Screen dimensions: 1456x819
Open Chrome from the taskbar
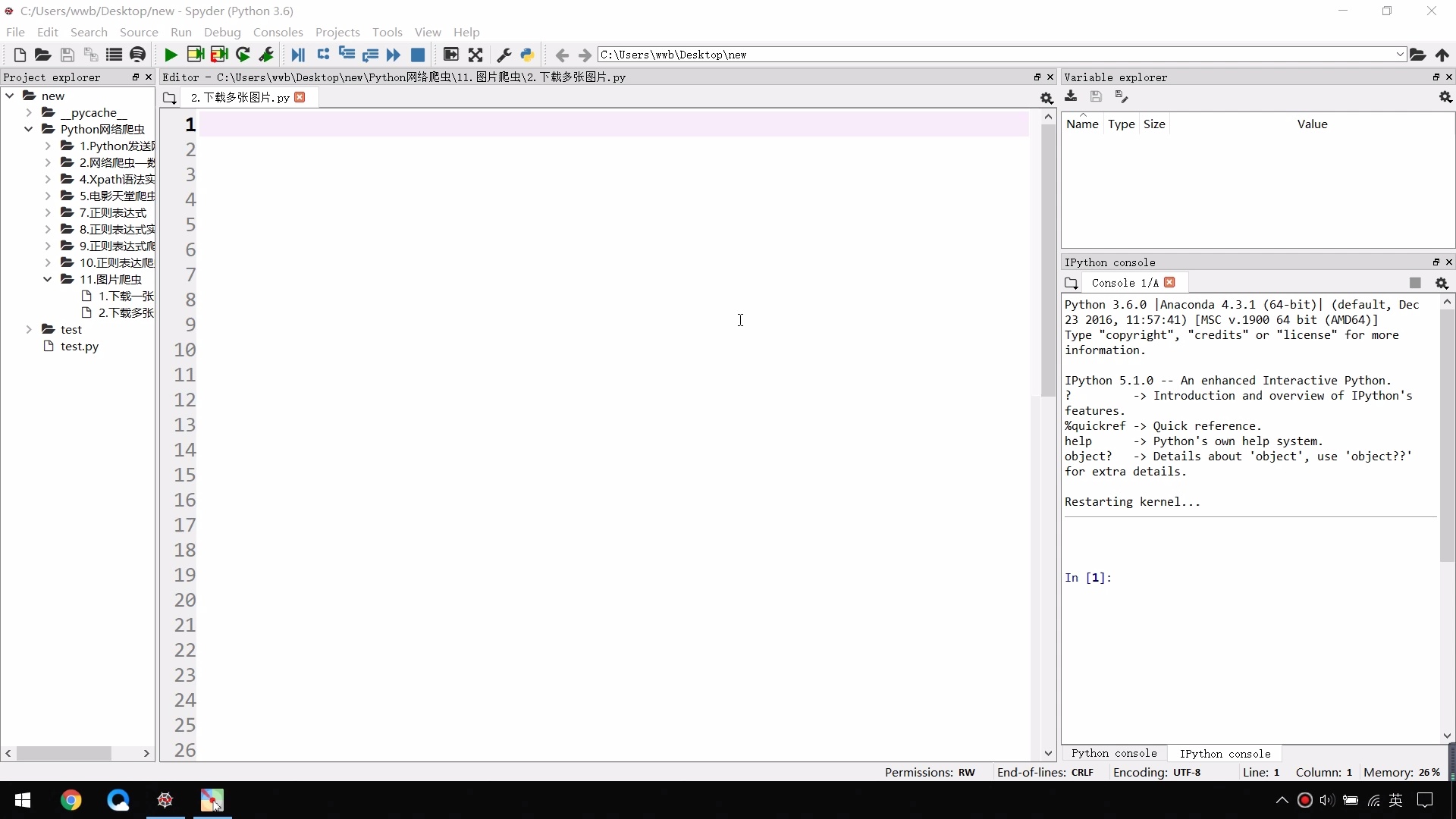71,800
